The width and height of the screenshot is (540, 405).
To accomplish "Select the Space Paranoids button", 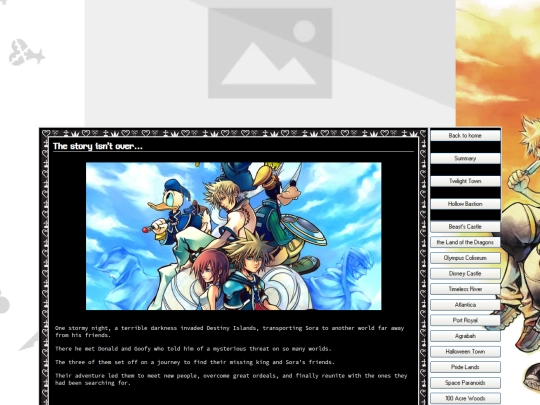I will (465, 383).
